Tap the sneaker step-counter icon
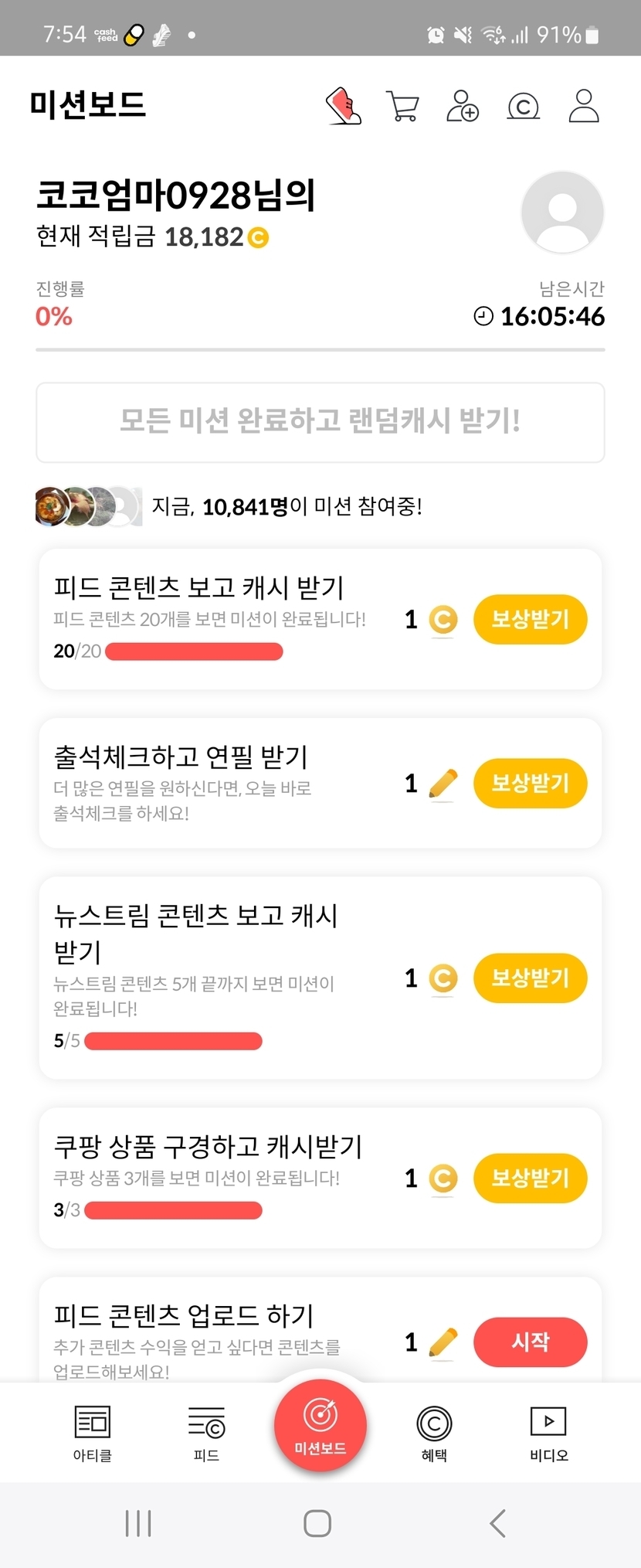 (344, 106)
